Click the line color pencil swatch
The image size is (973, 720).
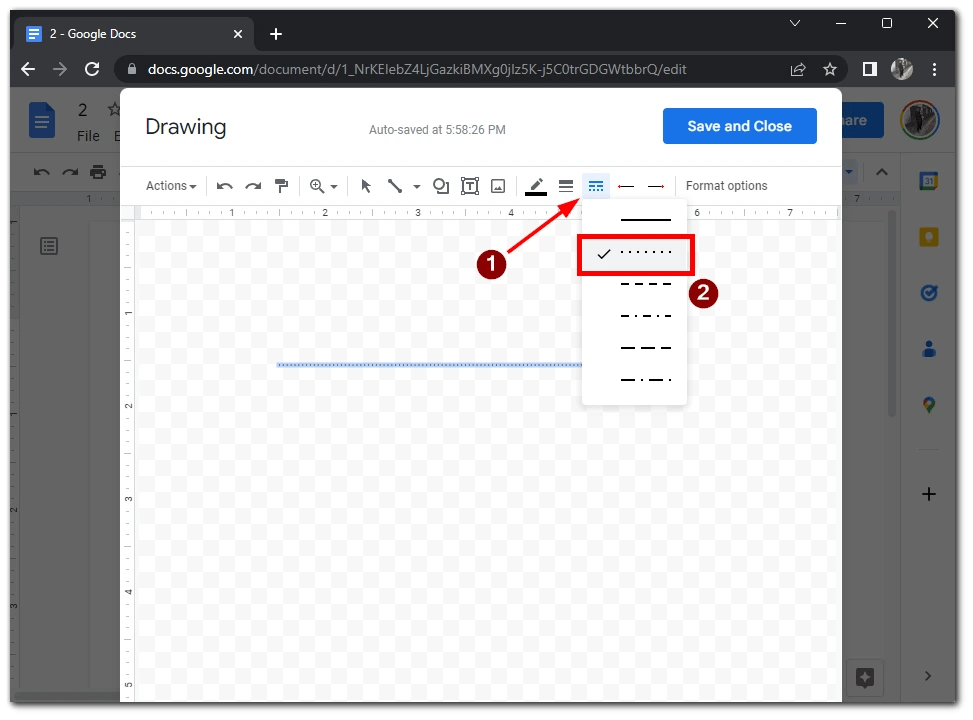click(x=536, y=186)
